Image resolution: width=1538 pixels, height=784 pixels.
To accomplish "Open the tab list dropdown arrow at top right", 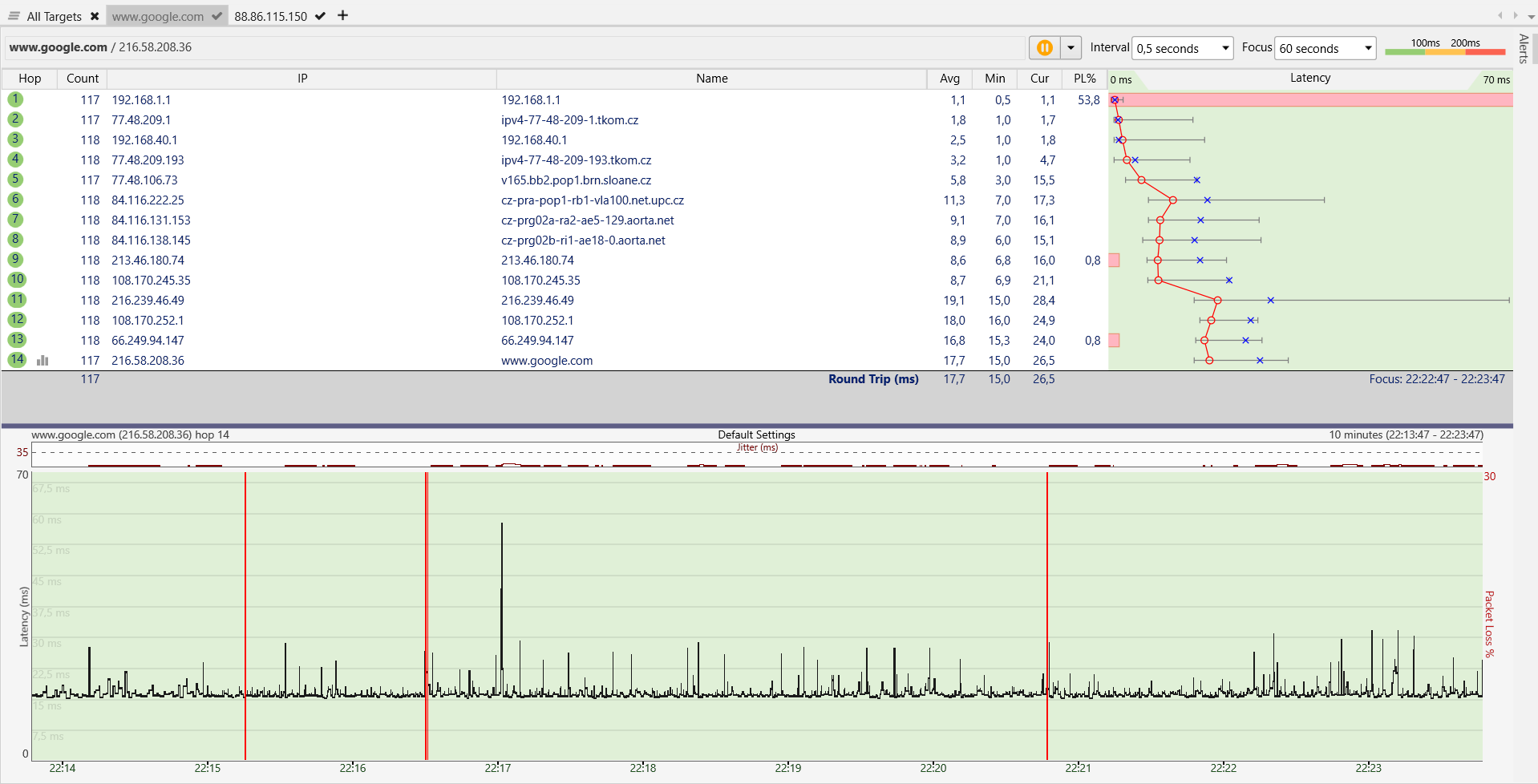I will coord(1531,16).
